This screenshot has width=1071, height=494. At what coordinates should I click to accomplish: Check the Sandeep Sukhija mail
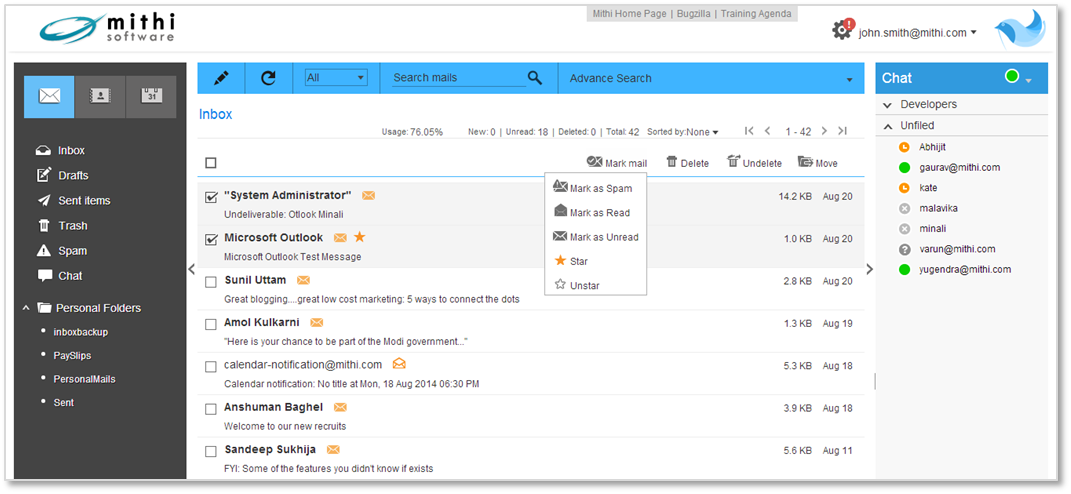[x=211, y=452]
